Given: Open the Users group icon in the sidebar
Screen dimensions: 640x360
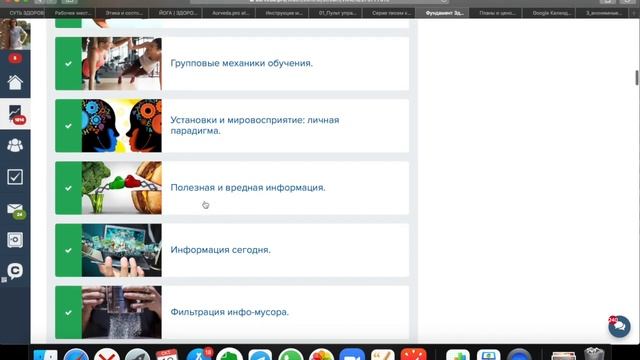Looking at the screenshot, I should [15, 145].
